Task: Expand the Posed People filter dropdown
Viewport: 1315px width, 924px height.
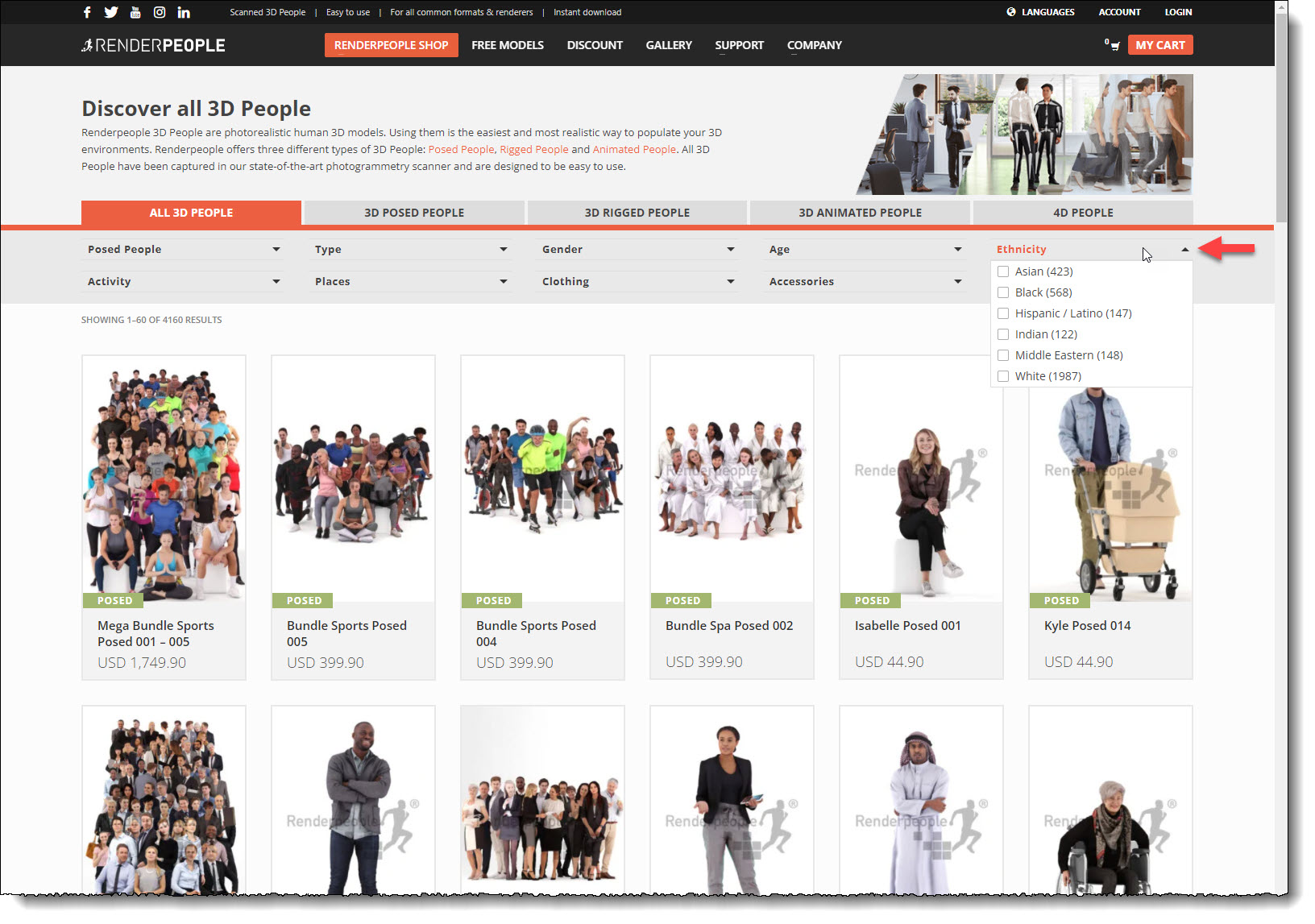Action: (x=184, y=249)
